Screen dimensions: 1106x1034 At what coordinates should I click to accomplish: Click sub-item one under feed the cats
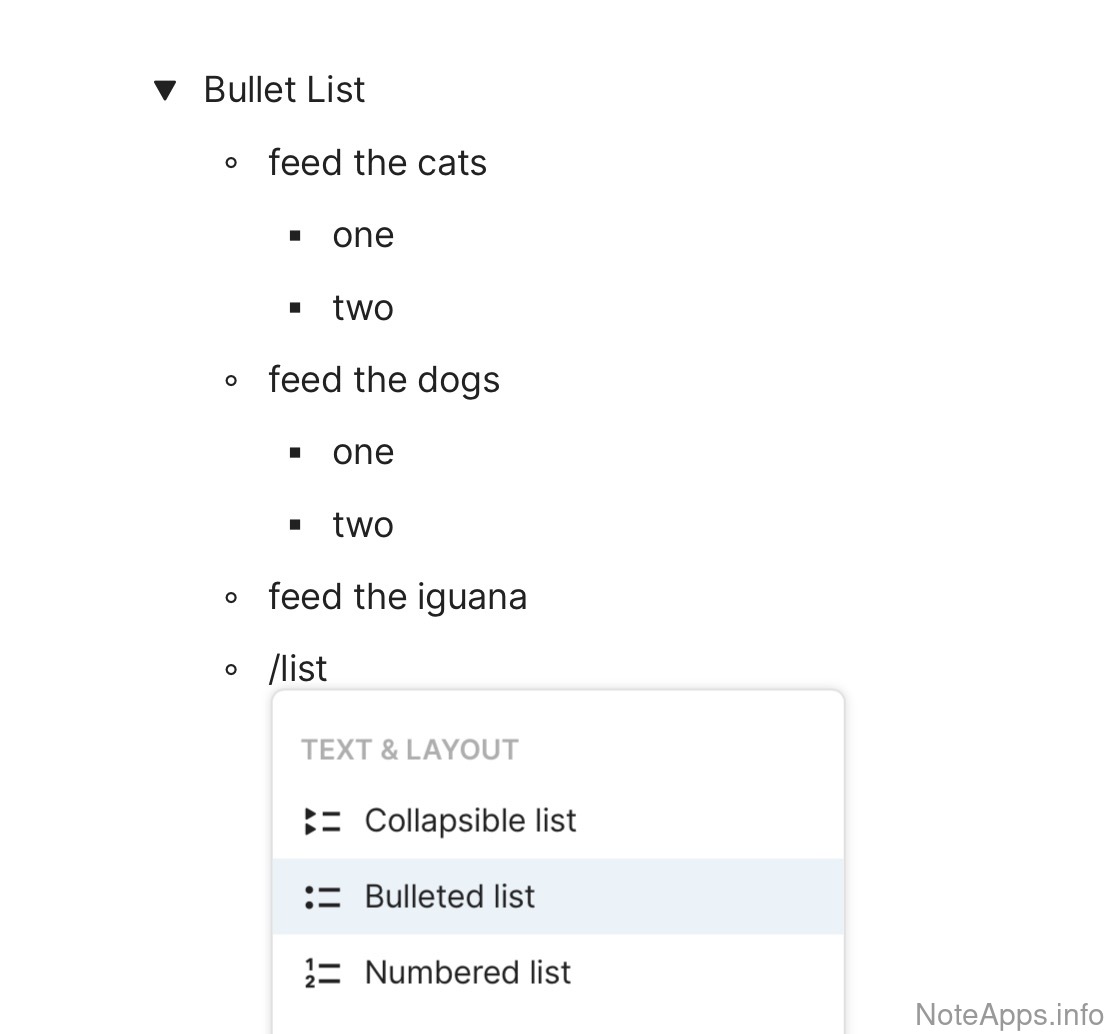[x=363, y=236]
